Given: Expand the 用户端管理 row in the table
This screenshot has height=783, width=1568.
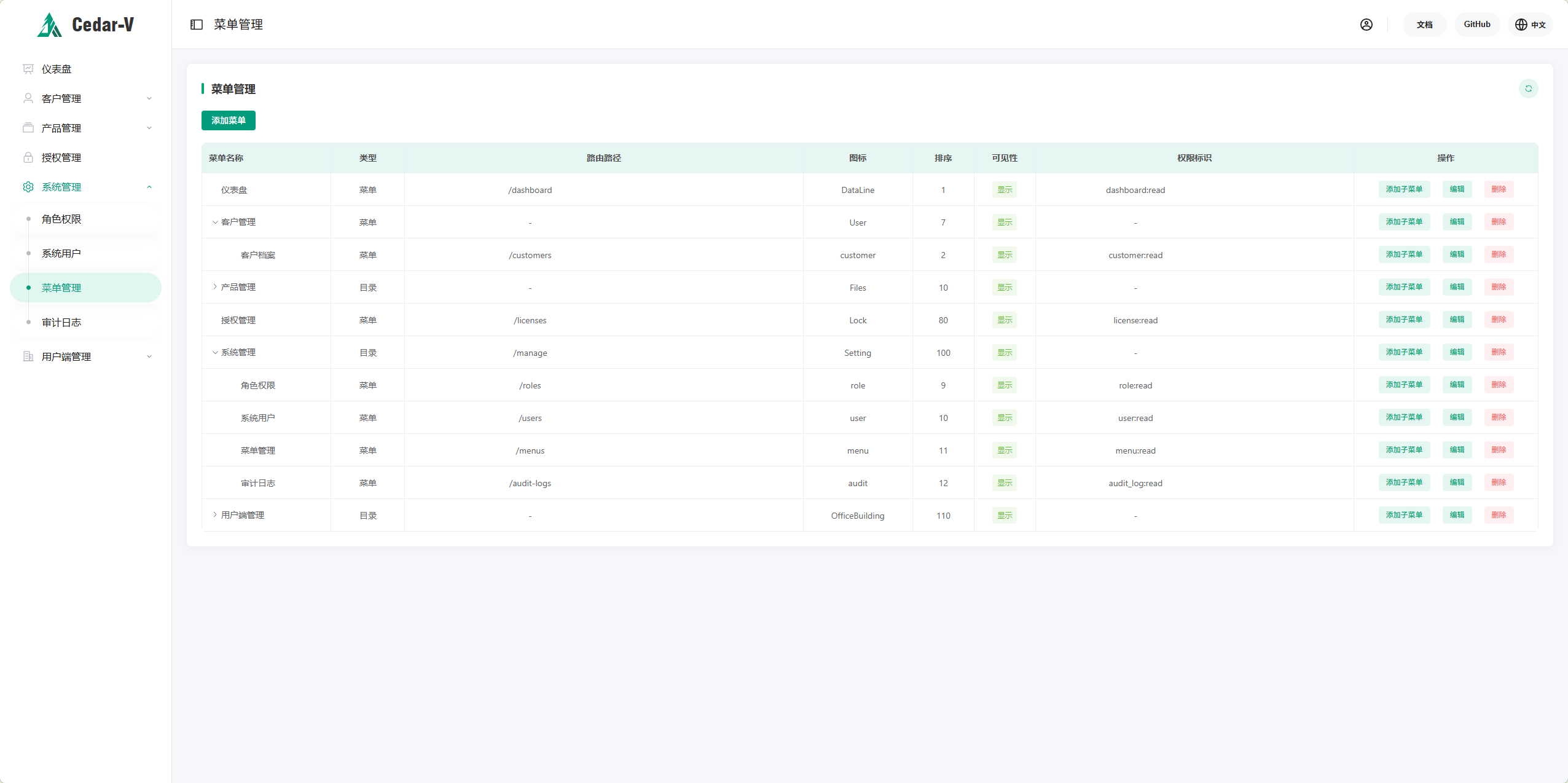Looking at the screenshot, I should pyautogui.click(x=215, y=515).
